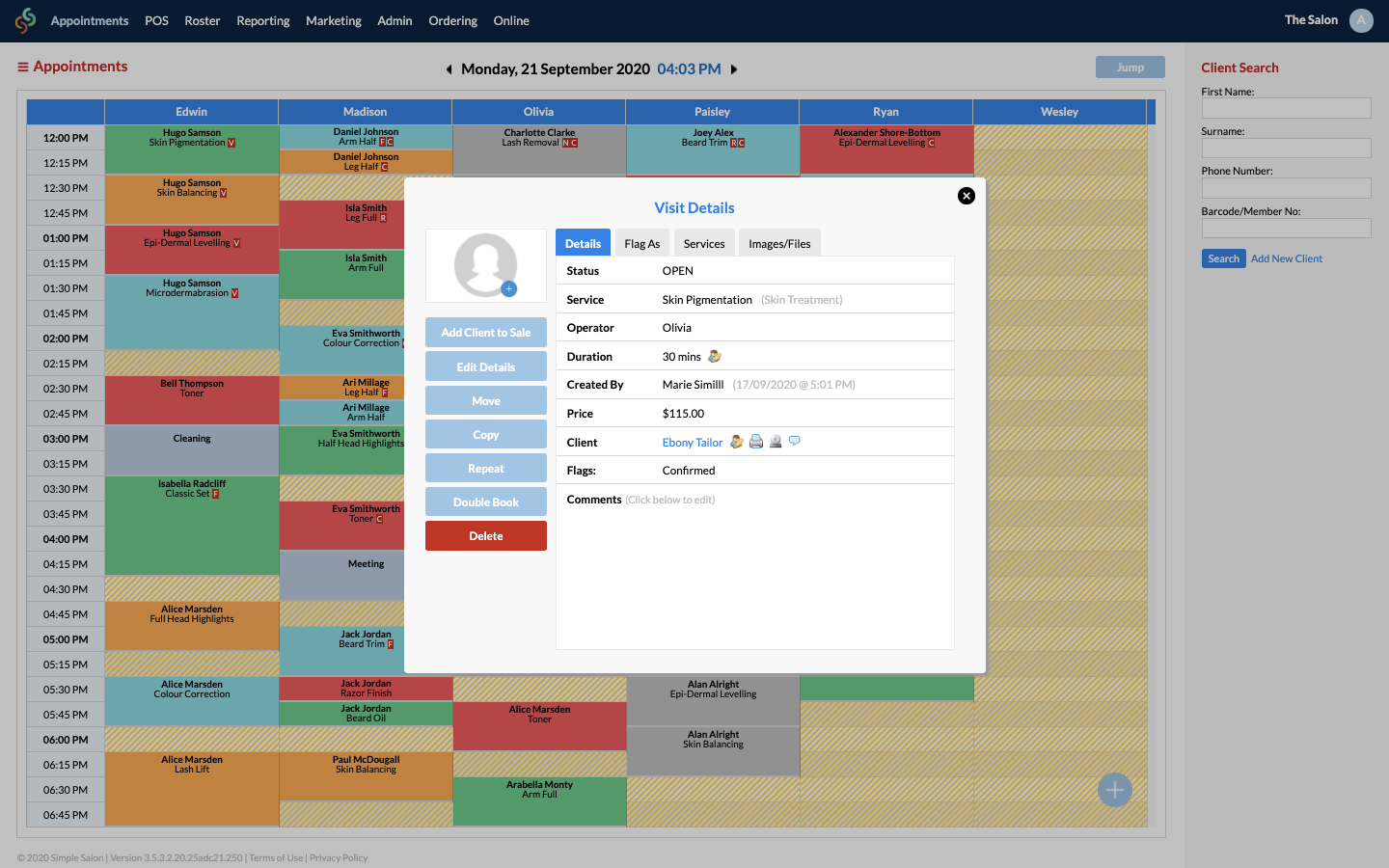This screenshot has height=868, width=1389.
Task: Click the Barcode/Member No input field
Action: [1286, 228]
